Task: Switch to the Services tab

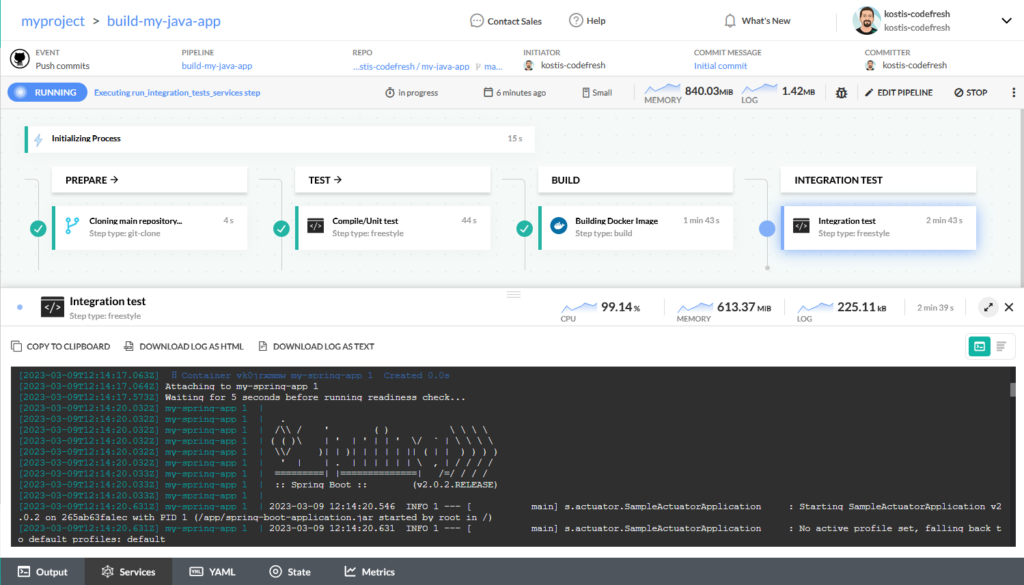Action: point(129,572)
